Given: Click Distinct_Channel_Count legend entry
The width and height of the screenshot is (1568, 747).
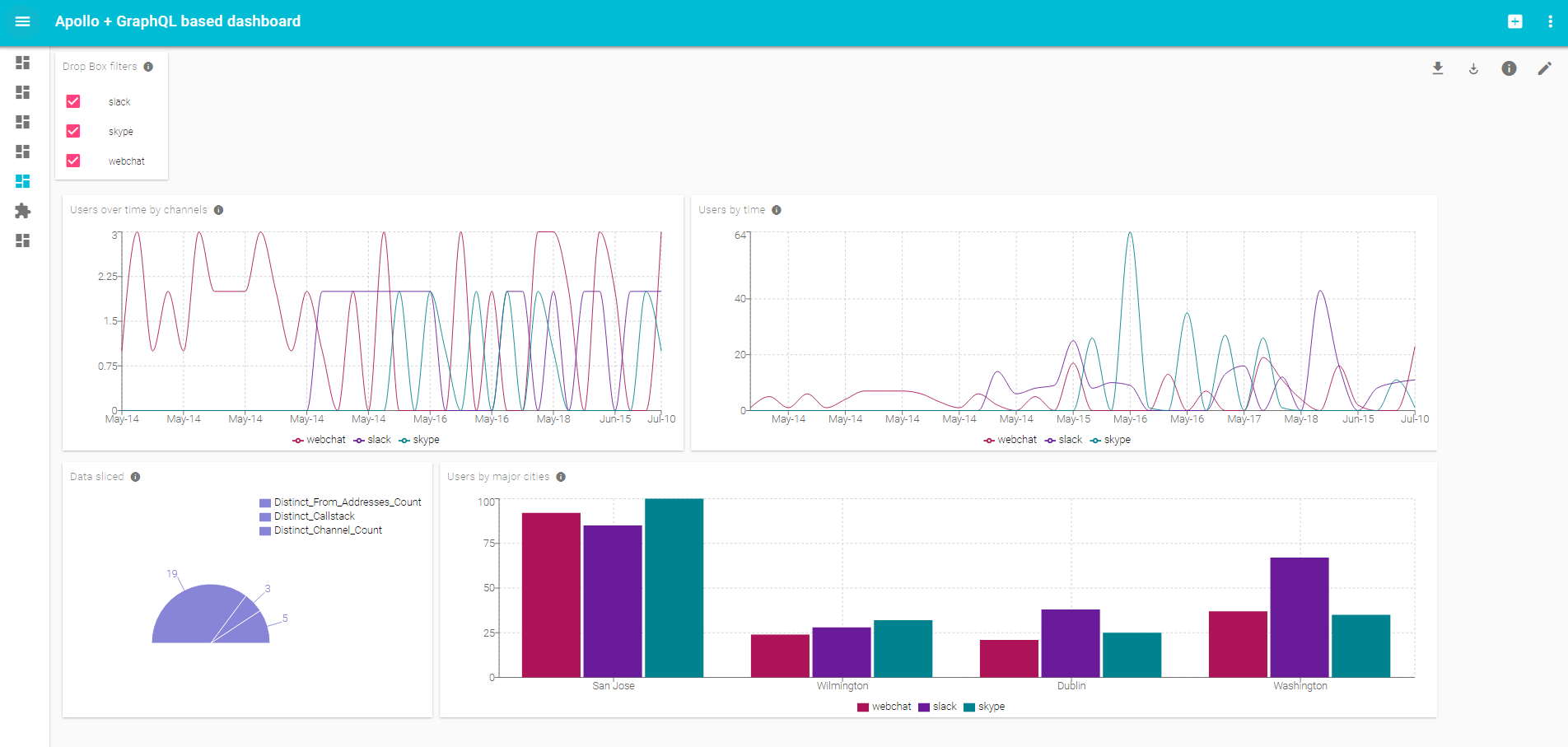Looking at the screenshot, I should pyautogui.click(x=320, y=530).
